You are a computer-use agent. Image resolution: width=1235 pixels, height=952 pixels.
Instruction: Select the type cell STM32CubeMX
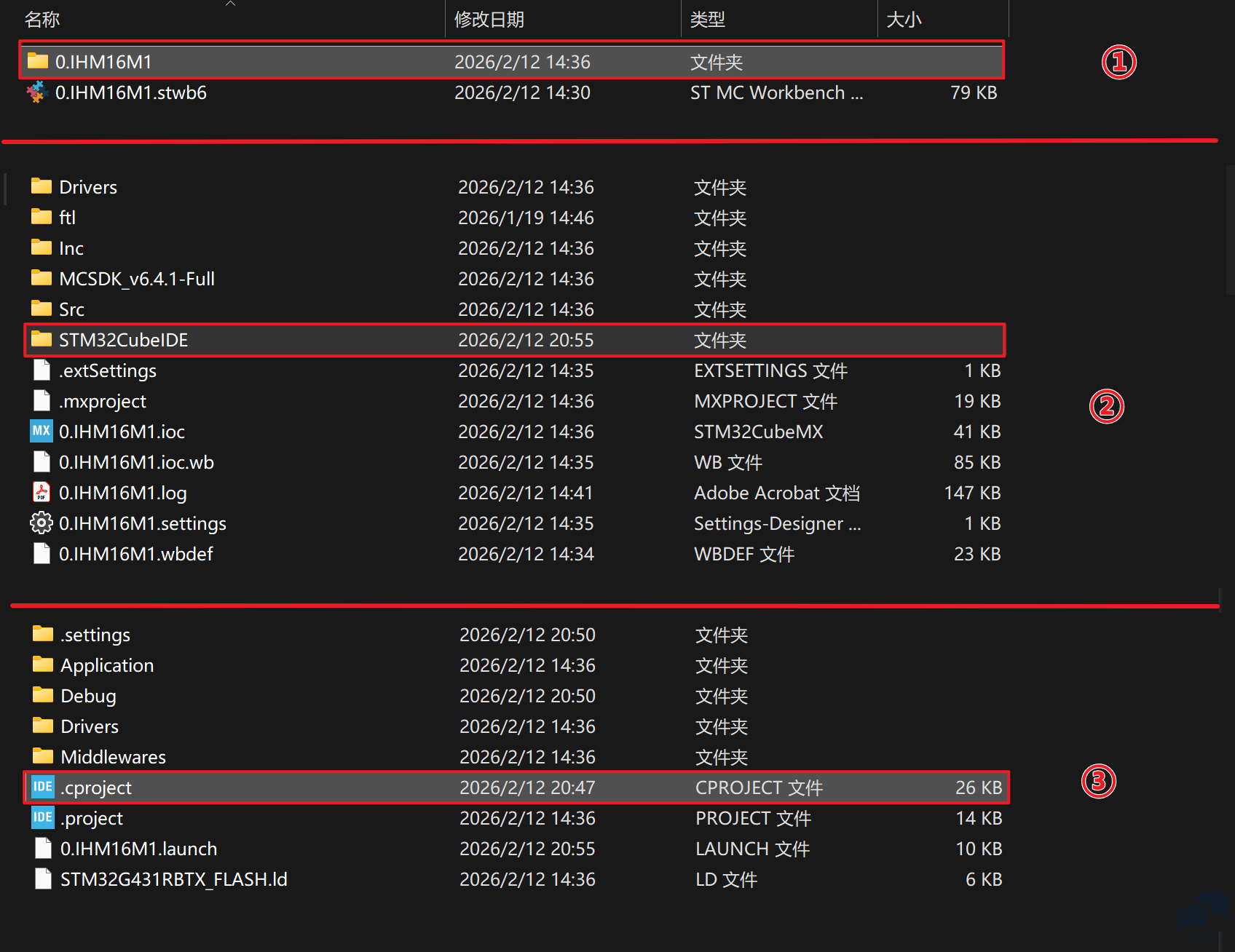click(x=759, y=432)
